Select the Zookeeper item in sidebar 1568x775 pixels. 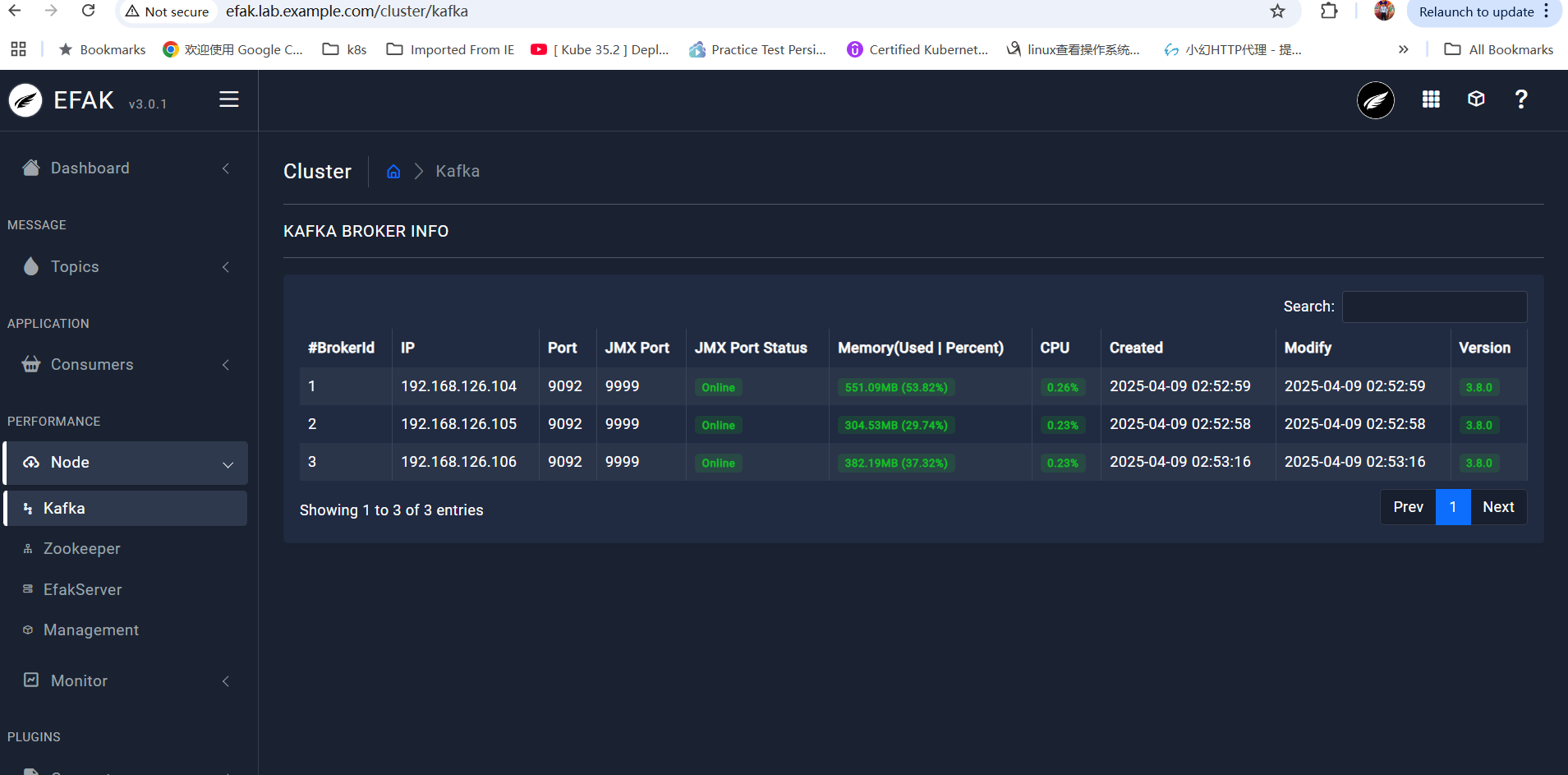pos(81,548)
